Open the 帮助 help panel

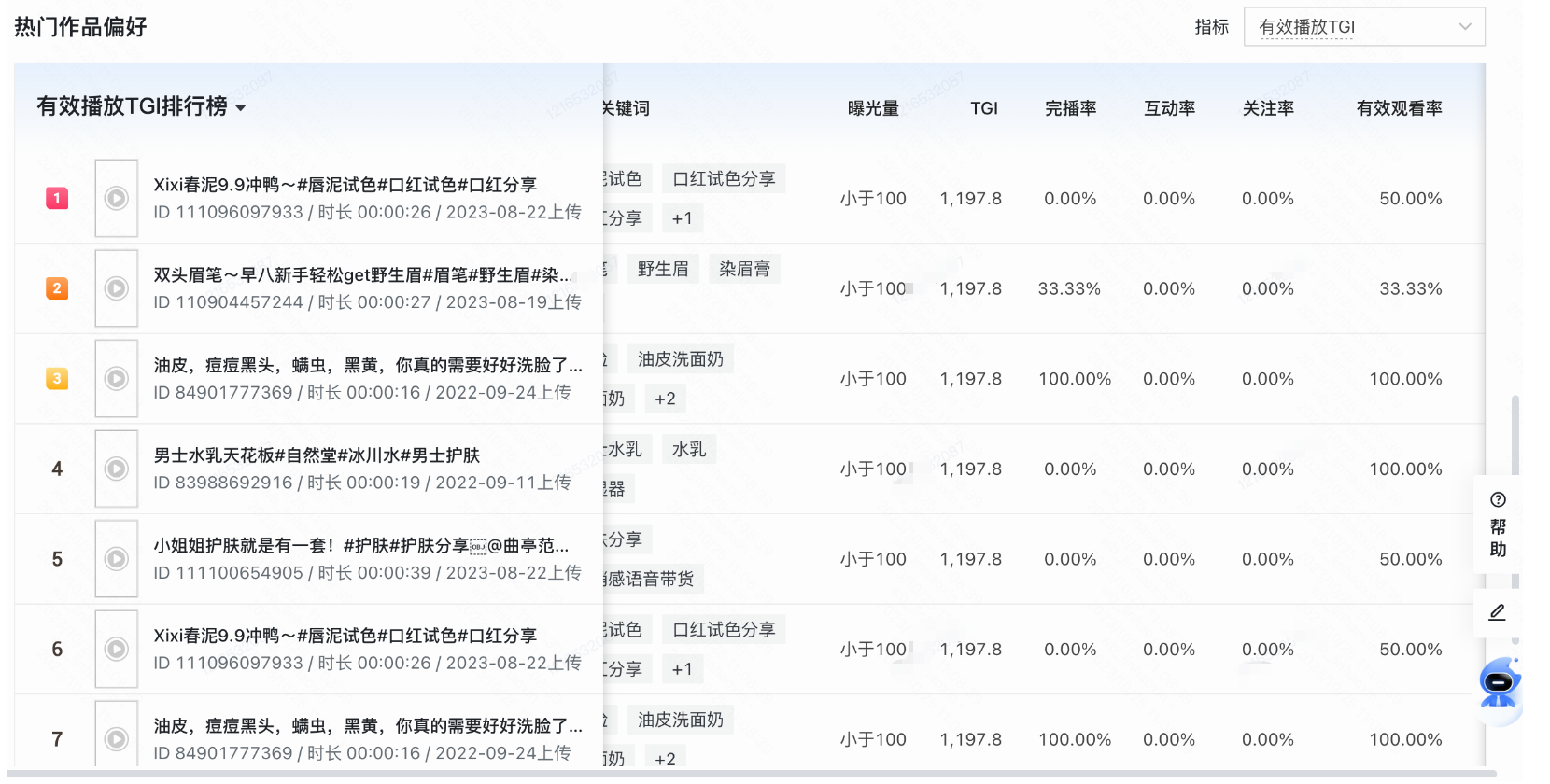pyautogui.click(x=1498, y=524)
